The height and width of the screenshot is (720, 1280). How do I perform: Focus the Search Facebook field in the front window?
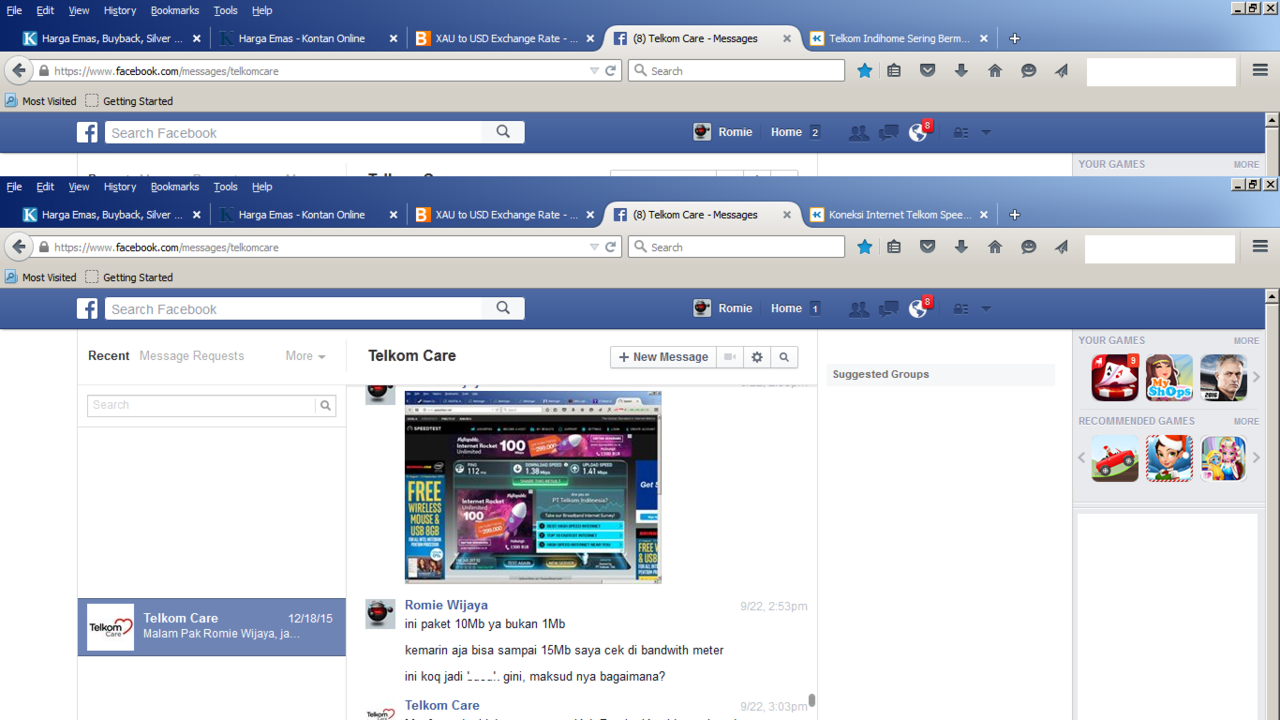tap(294, 309)
